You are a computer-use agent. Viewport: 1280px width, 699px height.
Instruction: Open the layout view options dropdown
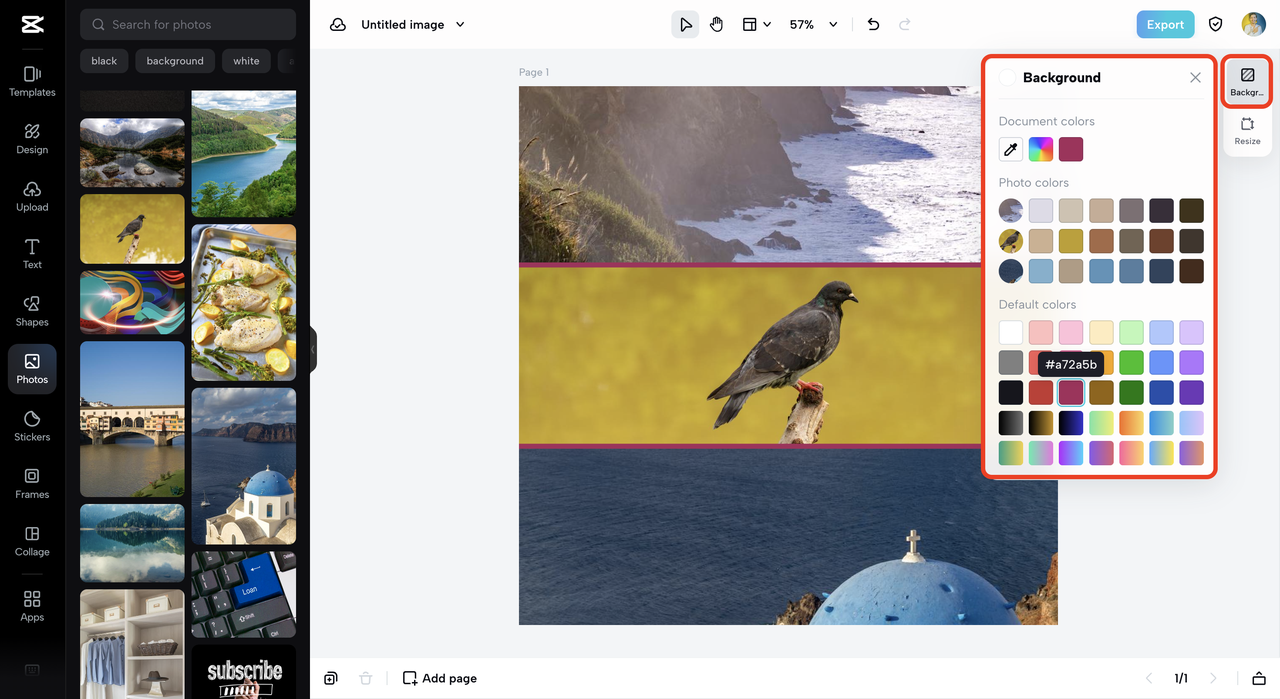point(756,25)
